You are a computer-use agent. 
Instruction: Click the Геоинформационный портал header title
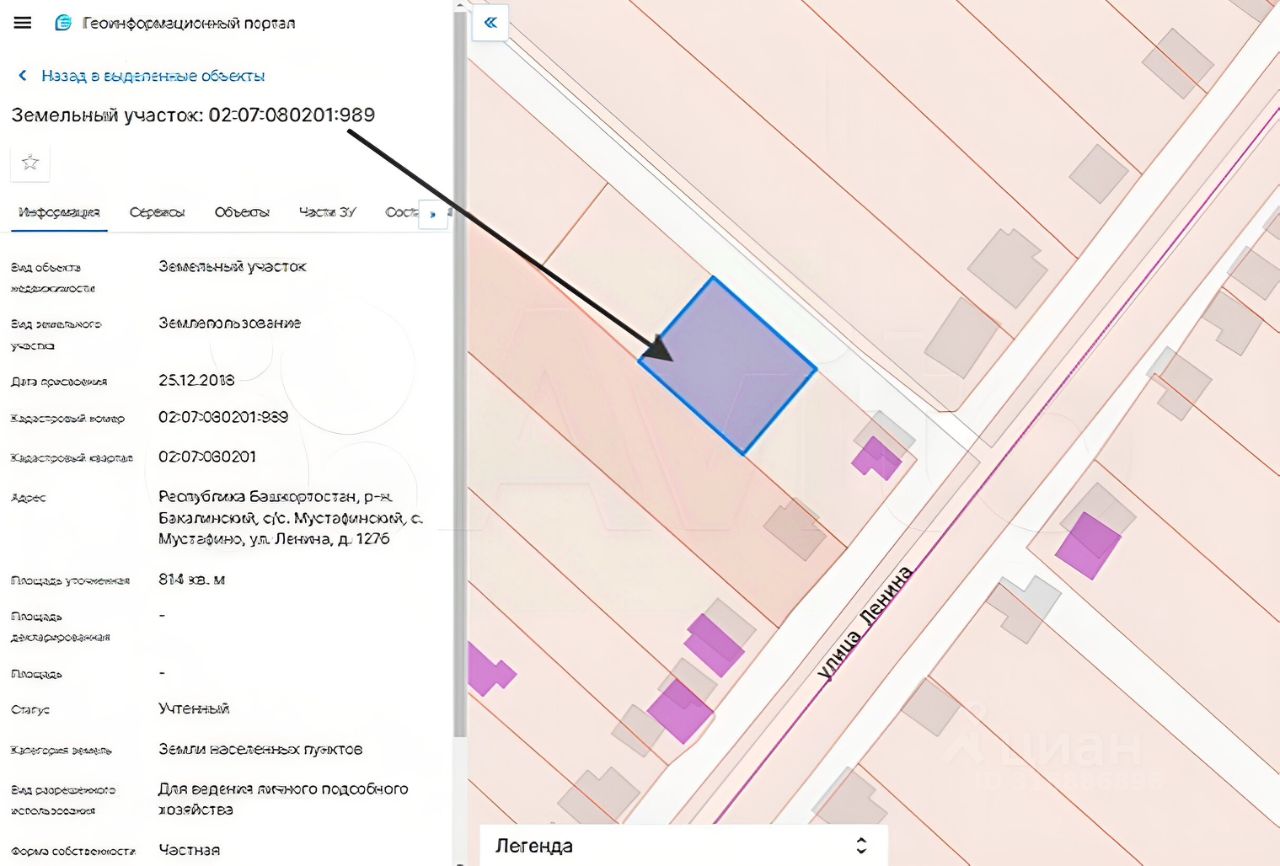coord(188,23)
